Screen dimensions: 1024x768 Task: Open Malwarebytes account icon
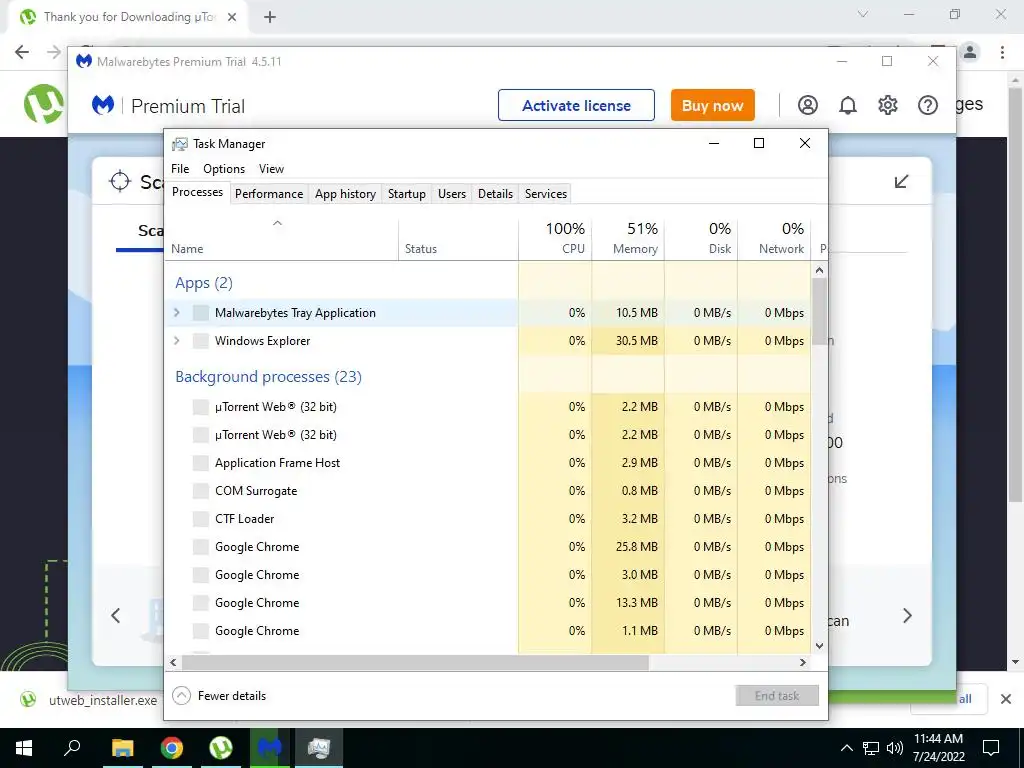coord(807,105)
